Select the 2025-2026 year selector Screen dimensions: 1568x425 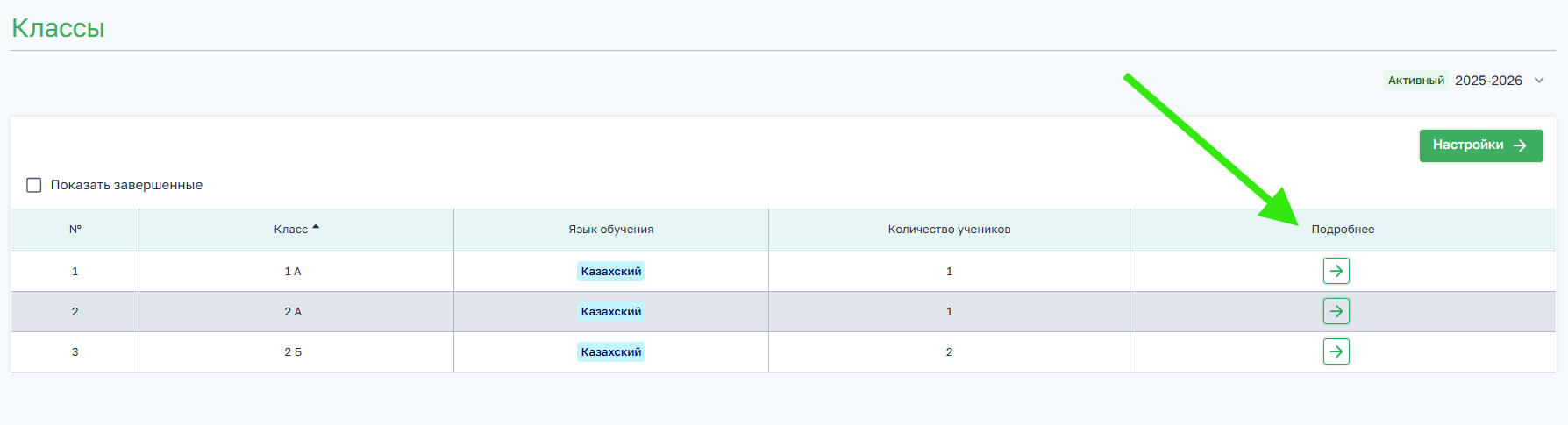1488,81
